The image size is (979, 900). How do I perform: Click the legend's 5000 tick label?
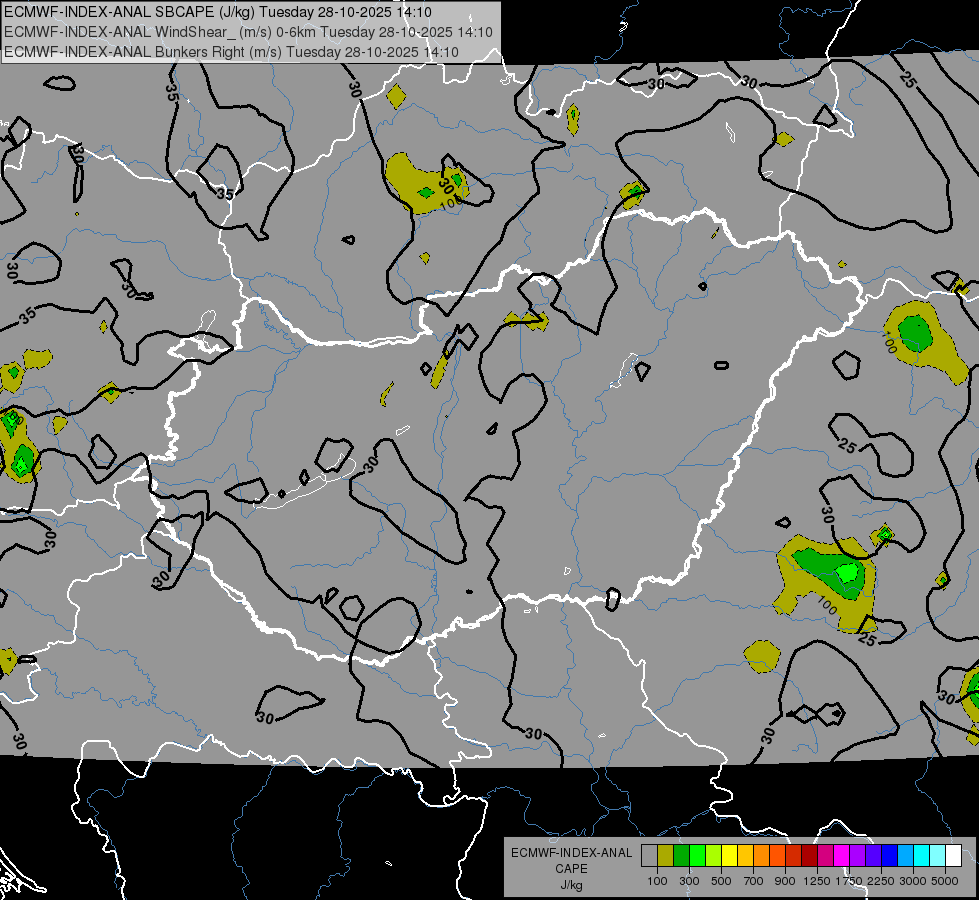pos(945,881)
